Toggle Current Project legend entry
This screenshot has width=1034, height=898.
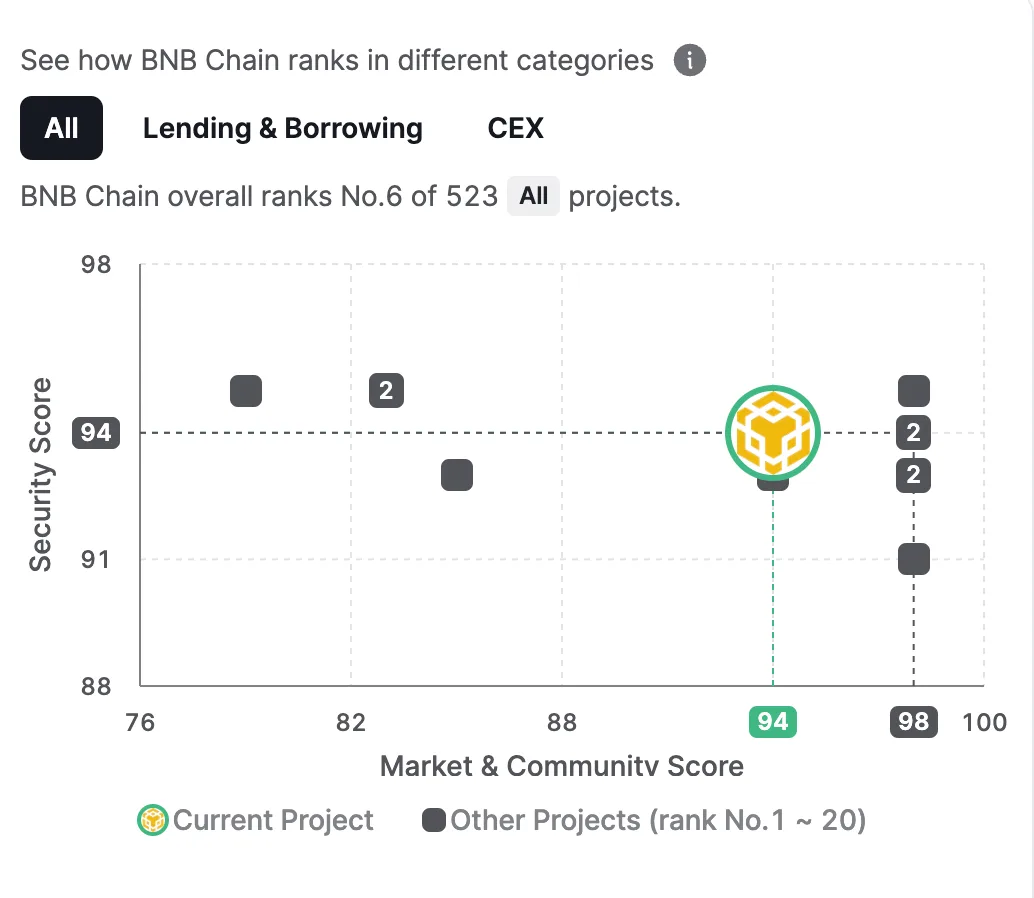(x=255, y=820)
